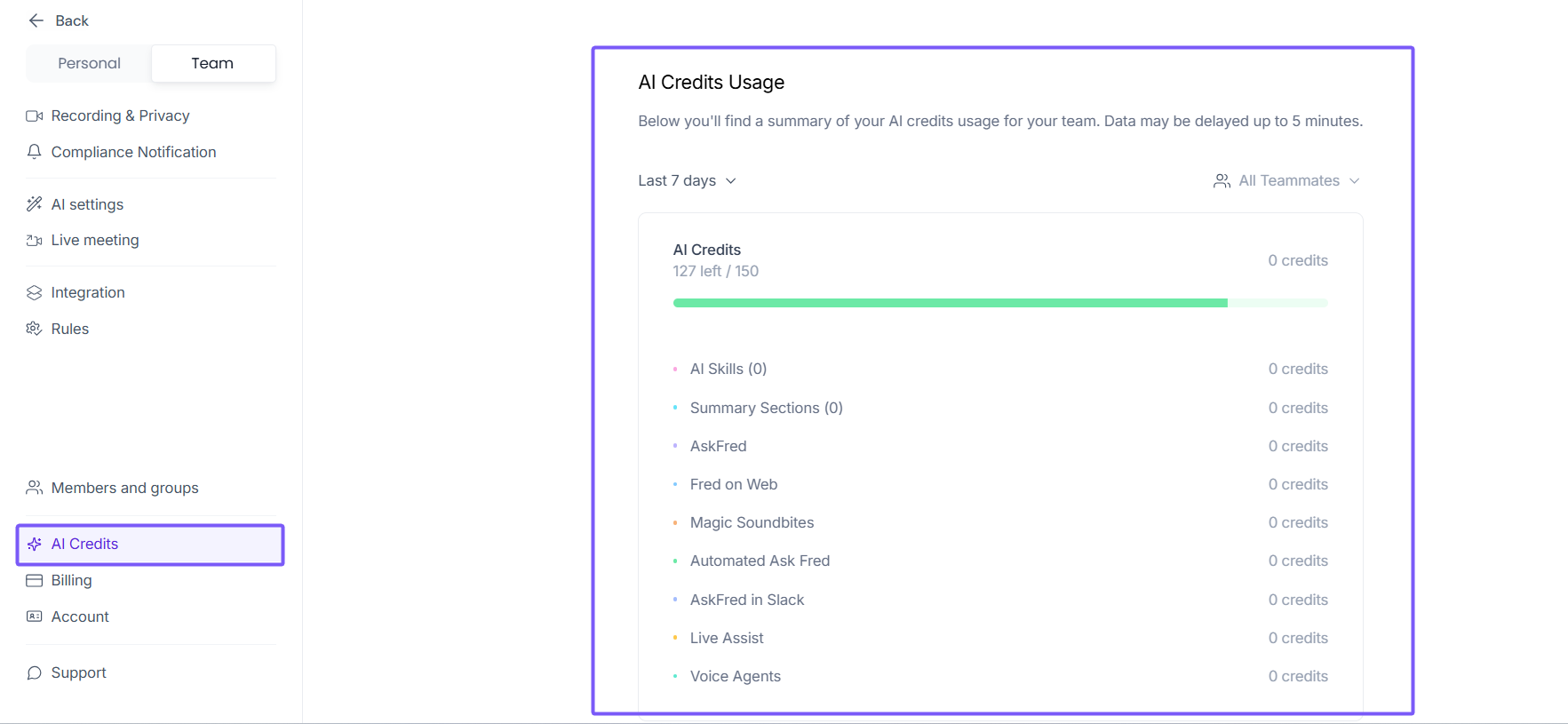Click the Recording & Privacy camera icon

point(35,116)
